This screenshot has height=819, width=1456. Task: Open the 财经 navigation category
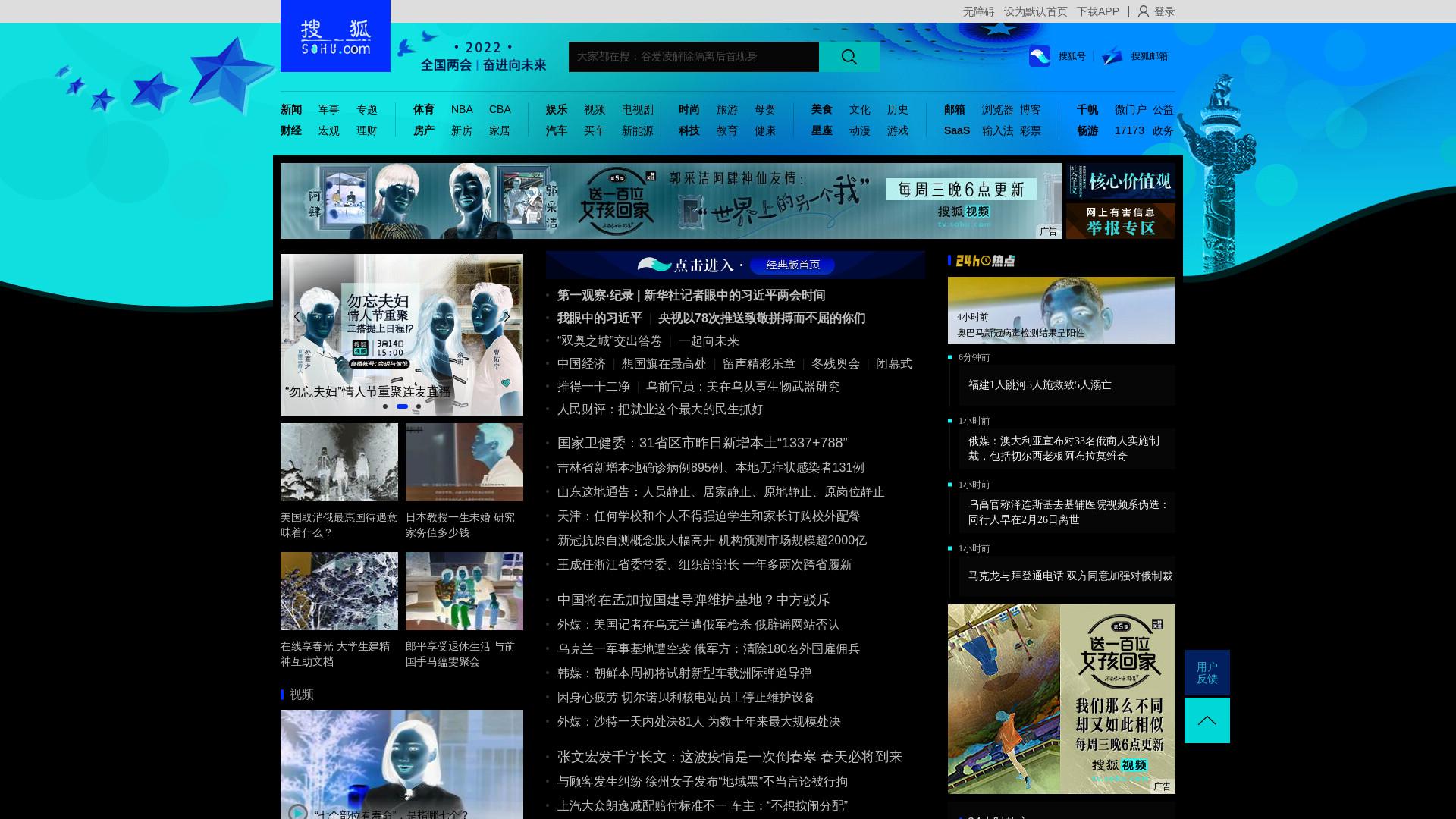tap(291, 130)
